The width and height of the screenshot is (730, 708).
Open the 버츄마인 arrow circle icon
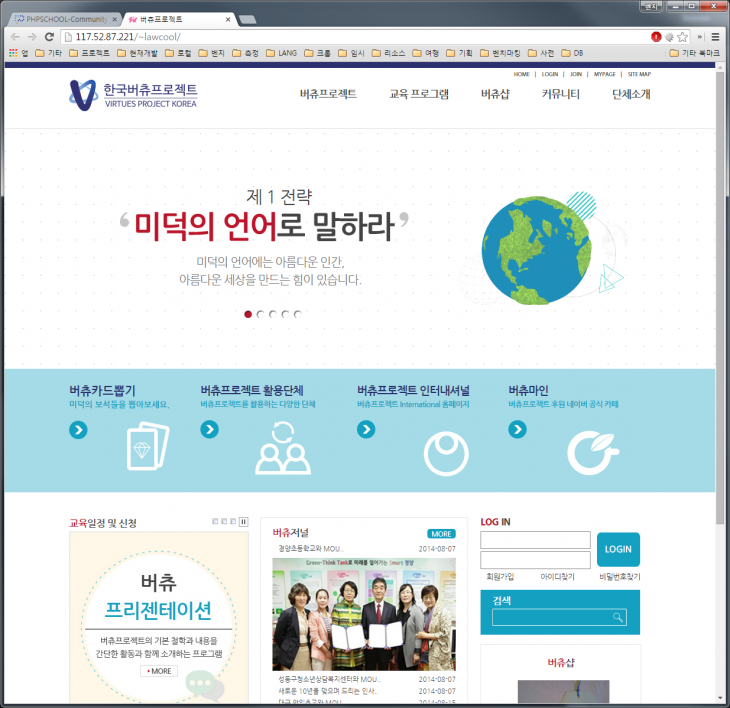[x=517, y=429]
